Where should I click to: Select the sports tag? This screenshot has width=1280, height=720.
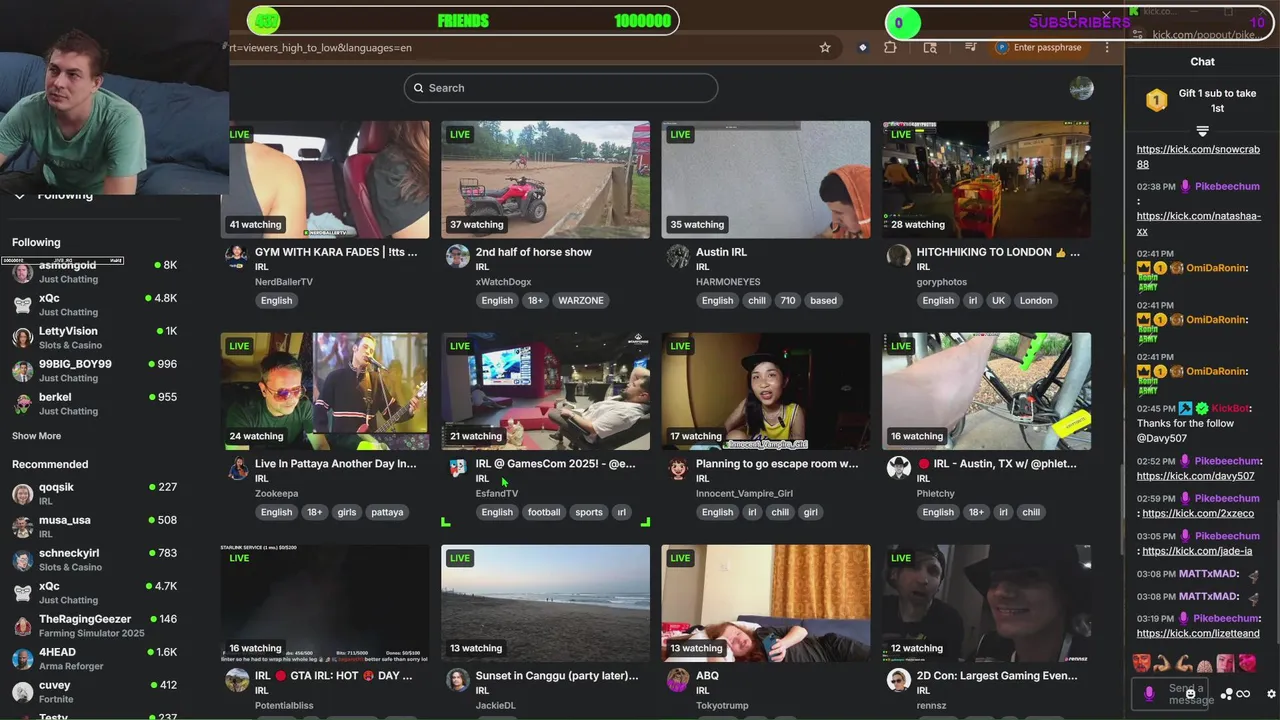click(x=589, y=512)
